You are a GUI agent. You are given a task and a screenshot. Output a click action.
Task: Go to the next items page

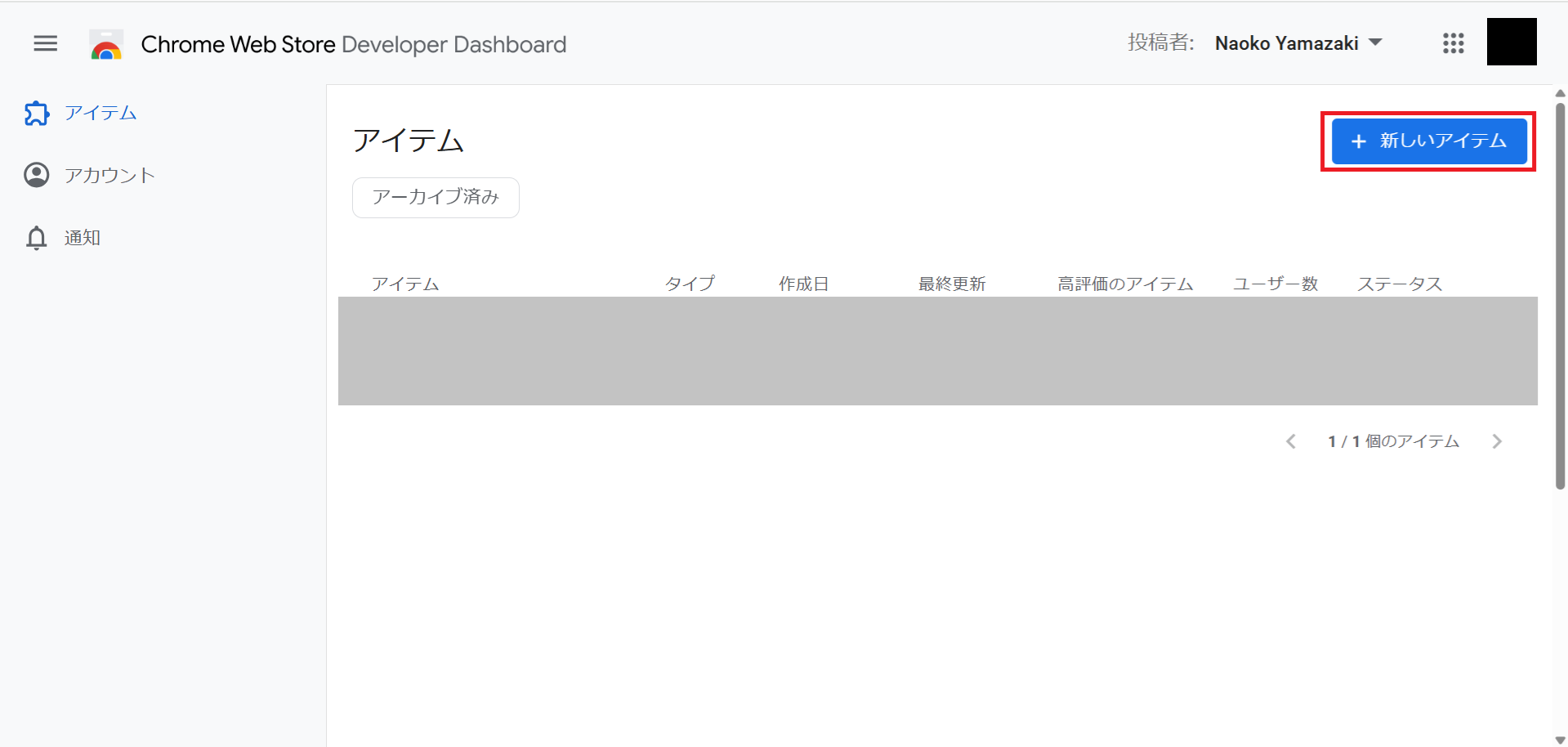click(1496, 441)
